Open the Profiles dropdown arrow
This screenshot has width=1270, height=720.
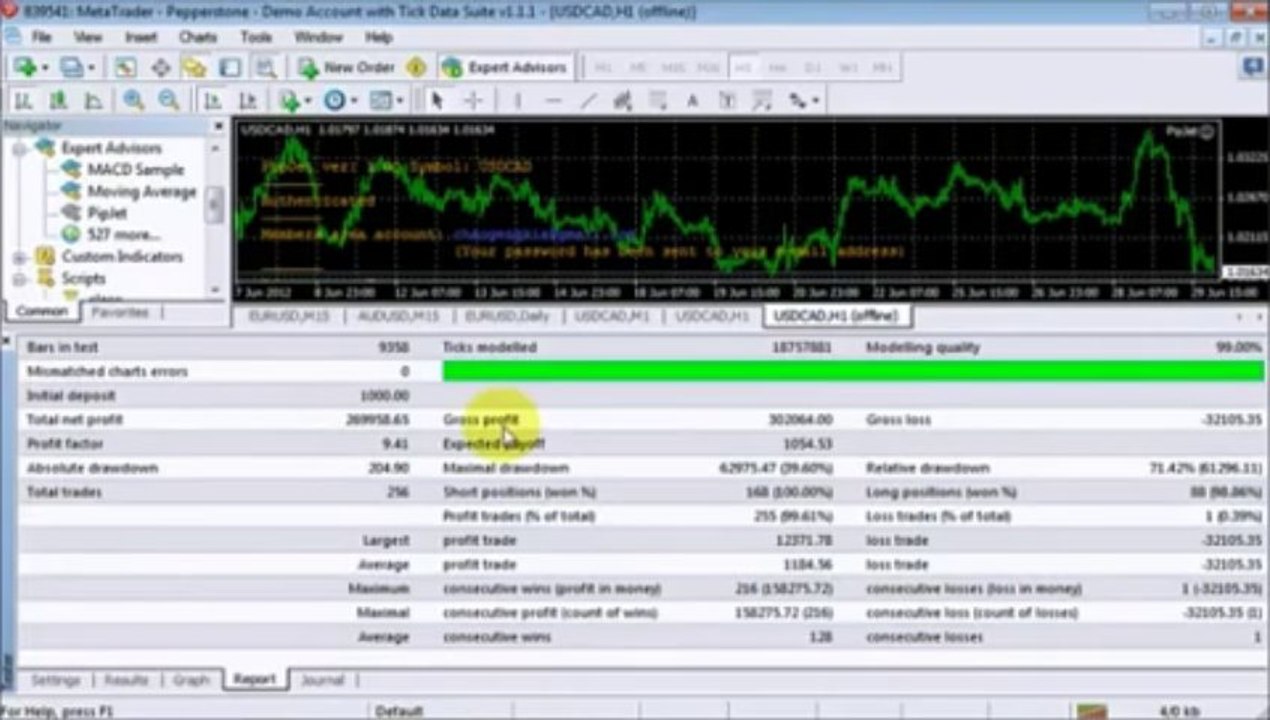(91, 68)
